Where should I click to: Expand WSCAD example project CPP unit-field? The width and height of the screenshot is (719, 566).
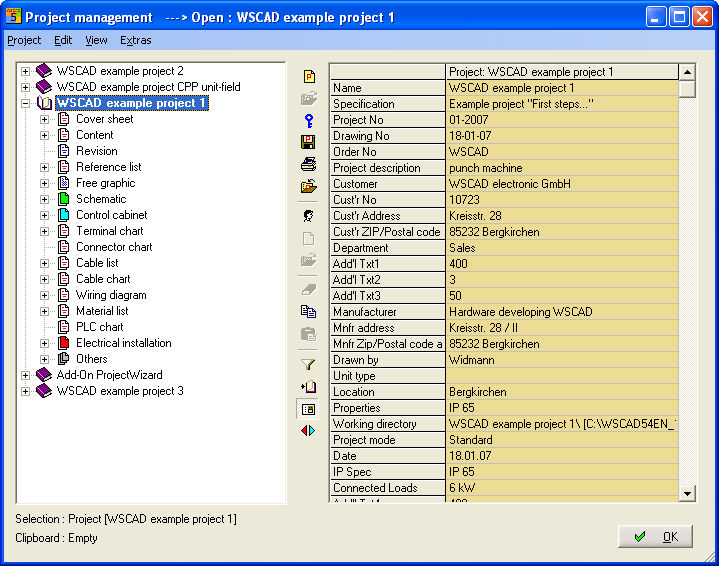pyautogui.click(x=25, y=87)
